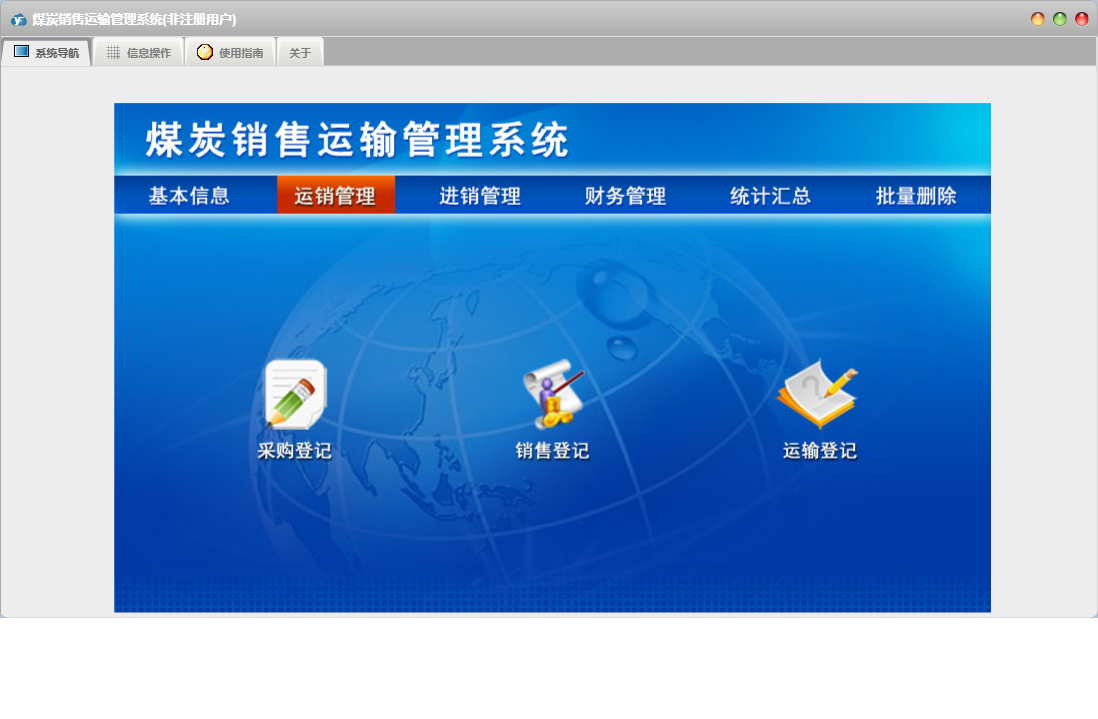Click the 信息操作 tab grid icon
This screenshot has height=719, width=1098.
tap(113, 53)
